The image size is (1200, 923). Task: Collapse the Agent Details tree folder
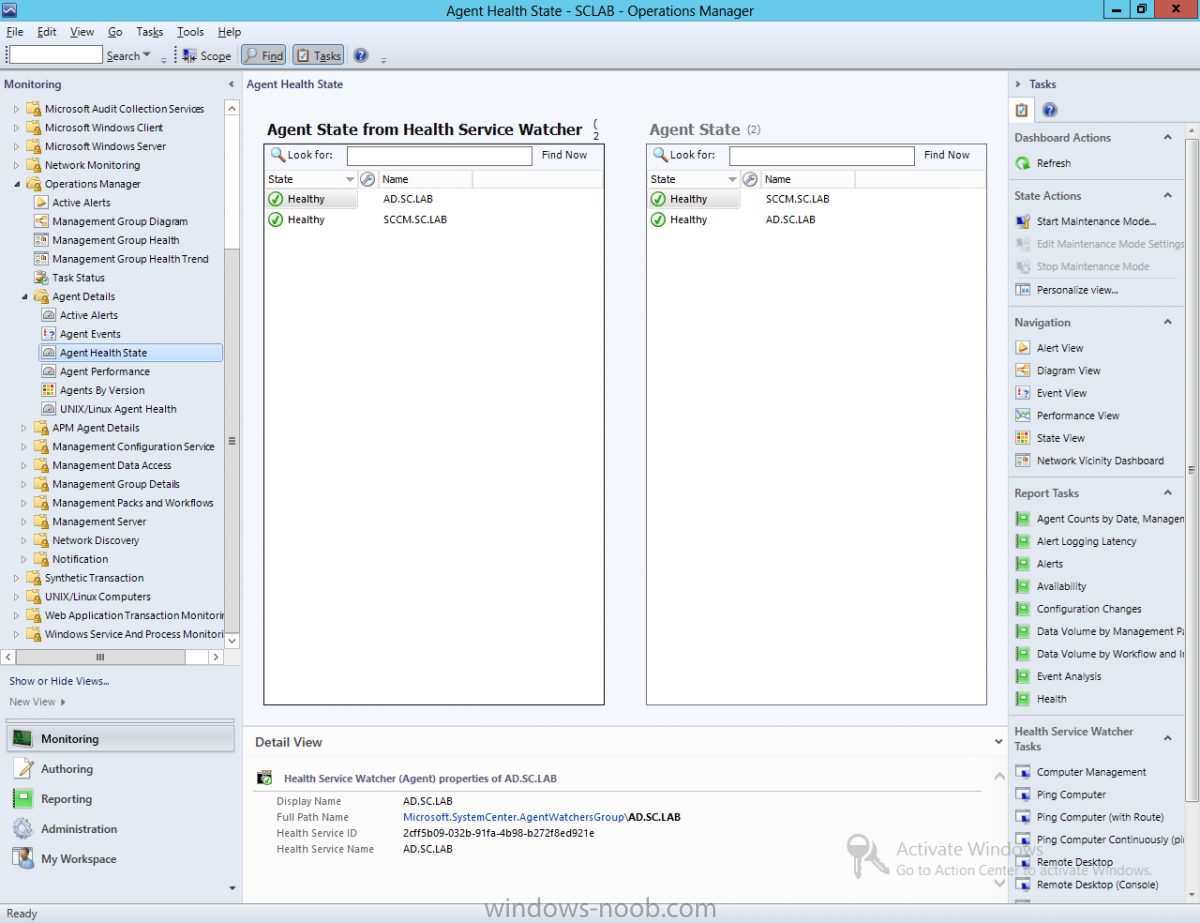point(24,296)
